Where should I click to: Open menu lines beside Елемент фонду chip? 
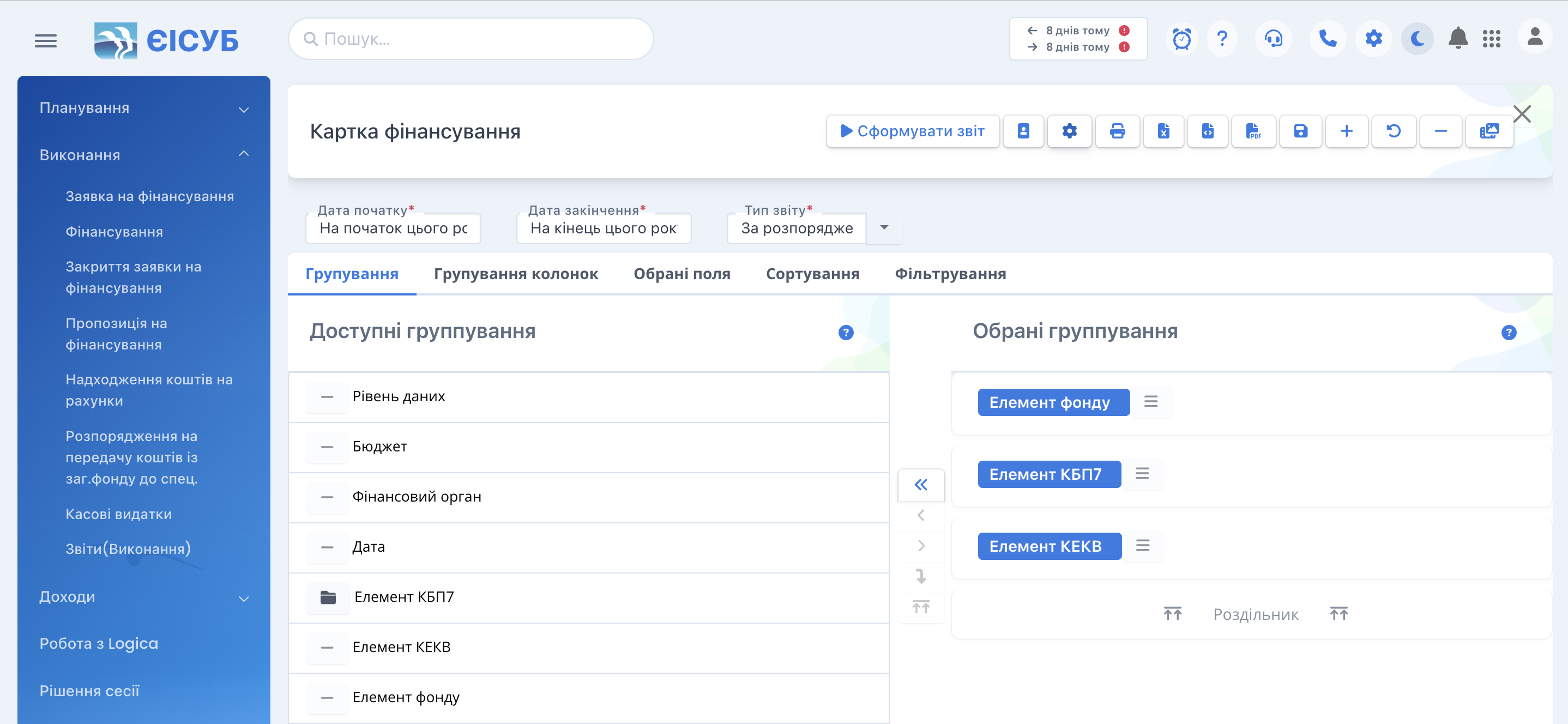coord(1150,402)
